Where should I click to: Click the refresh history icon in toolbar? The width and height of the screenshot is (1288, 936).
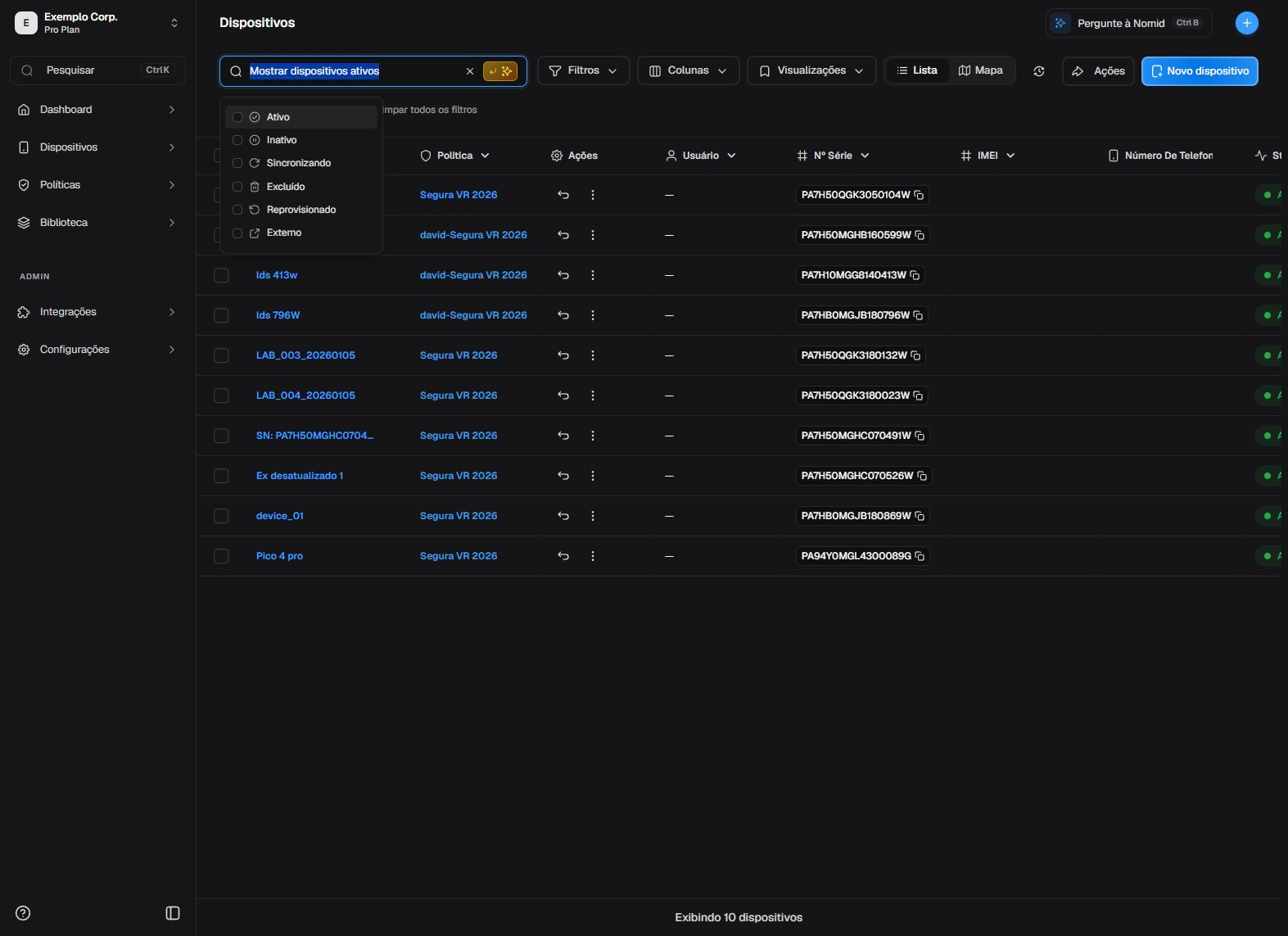[1039, 71]
